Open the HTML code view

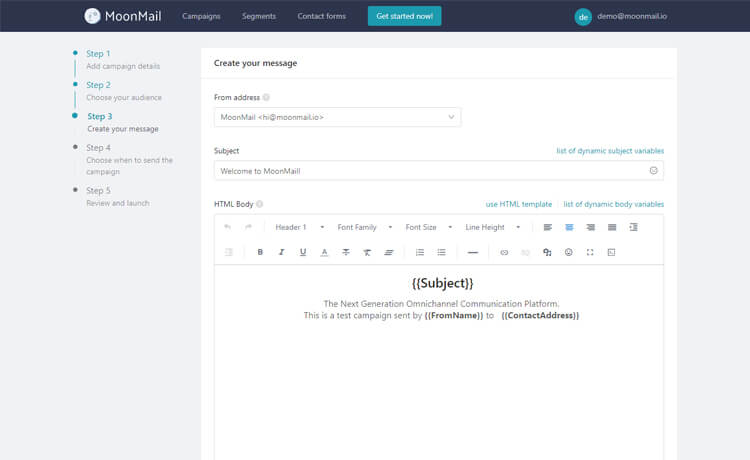[611, 252]
